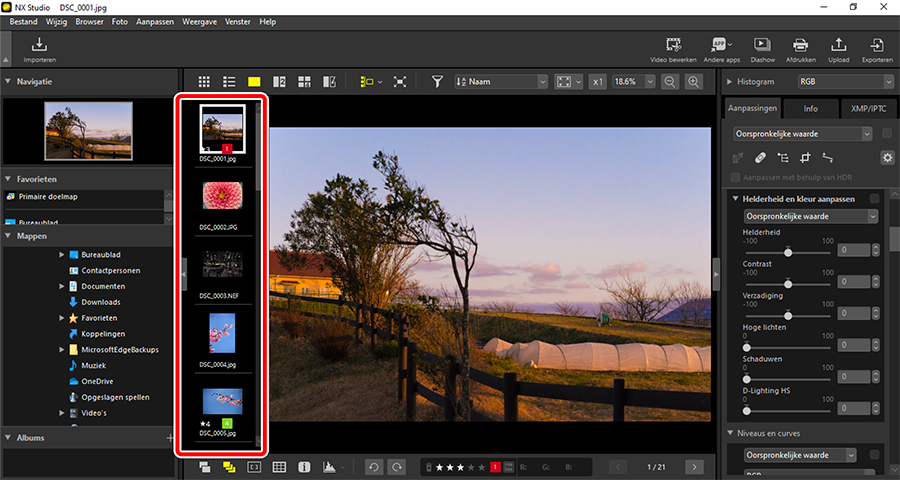Collapse the Favorieten panel
This screenshot has height=480, width=900.
point(8,179)
